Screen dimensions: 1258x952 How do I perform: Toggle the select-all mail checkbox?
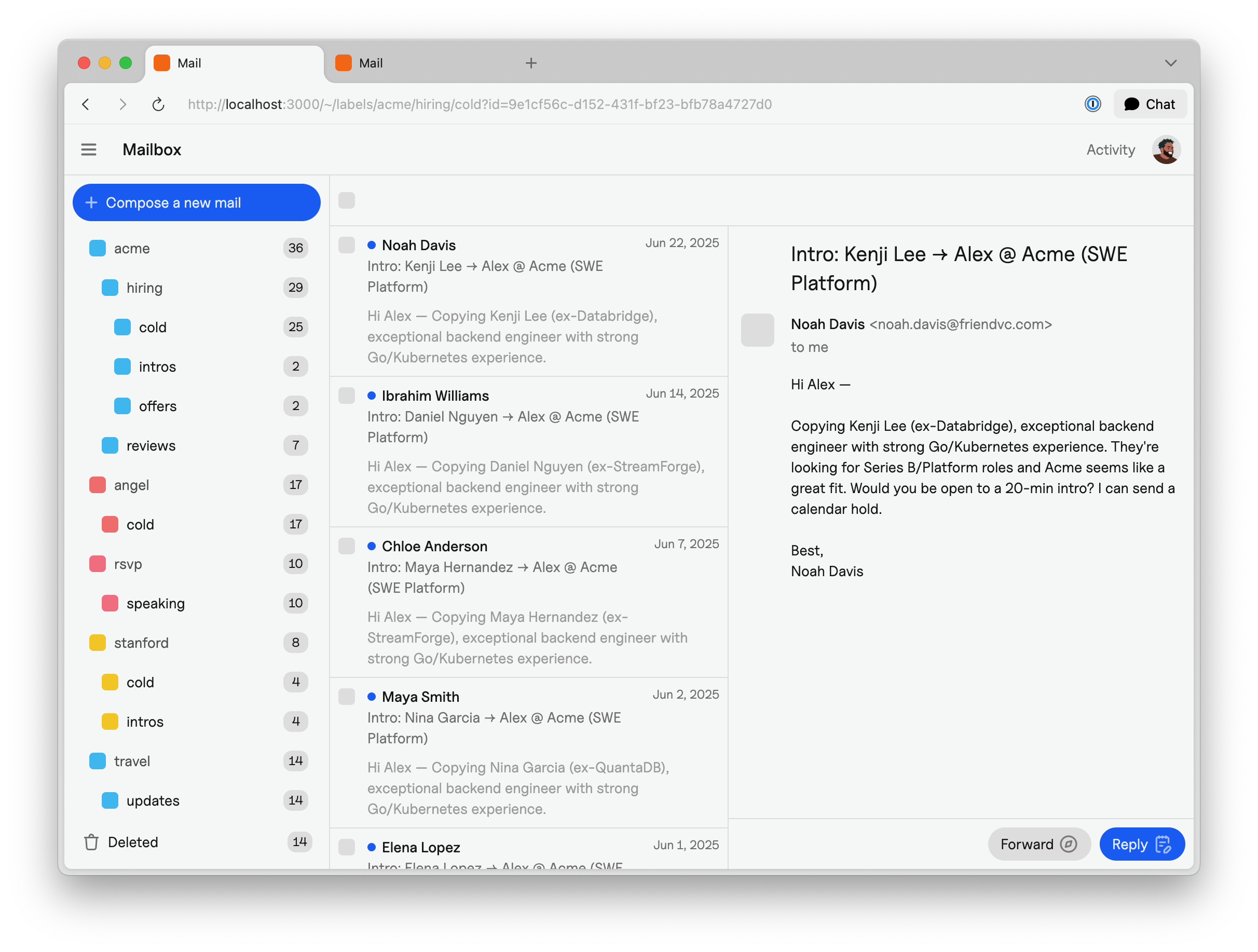(x=346, y=200)
